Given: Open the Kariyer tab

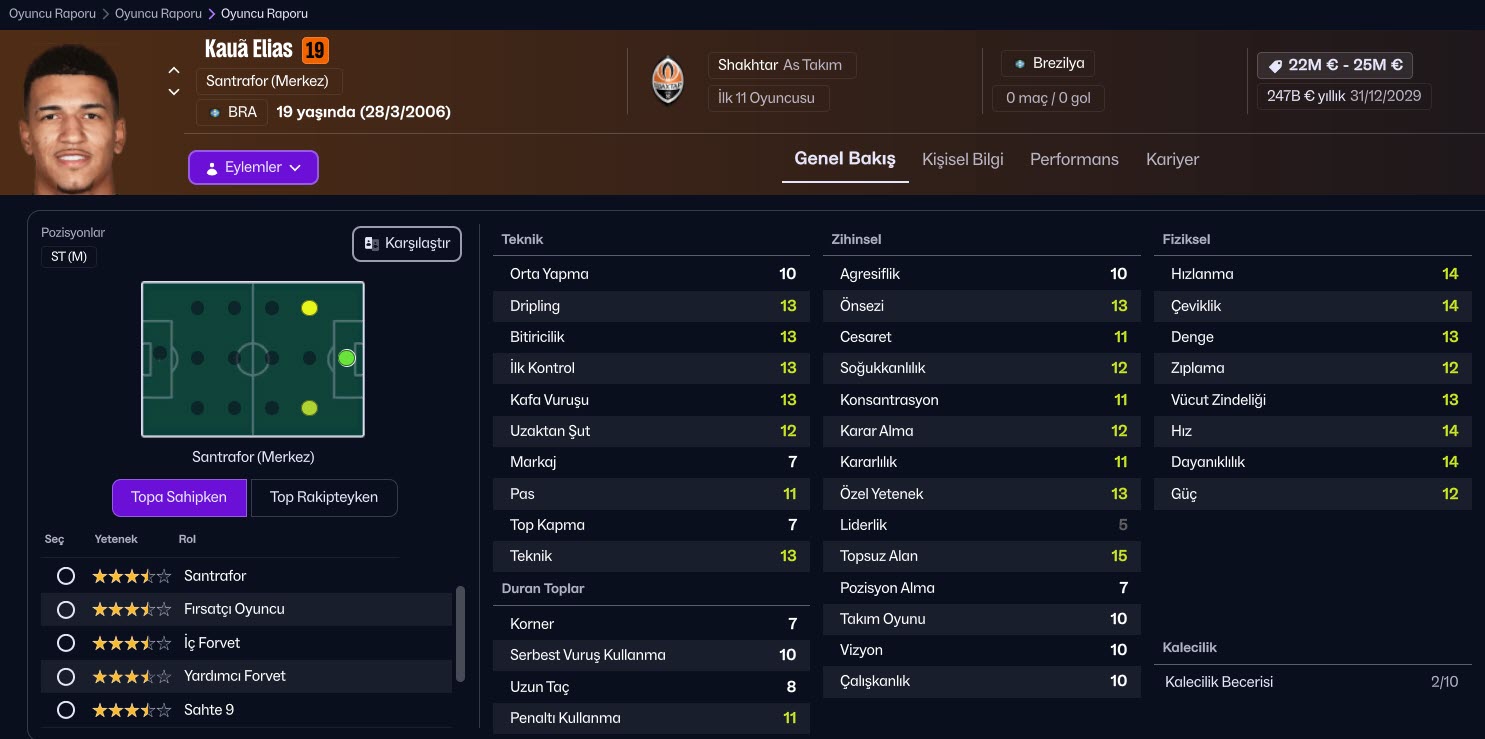Looking at the screenshot, I should 1172,159.
